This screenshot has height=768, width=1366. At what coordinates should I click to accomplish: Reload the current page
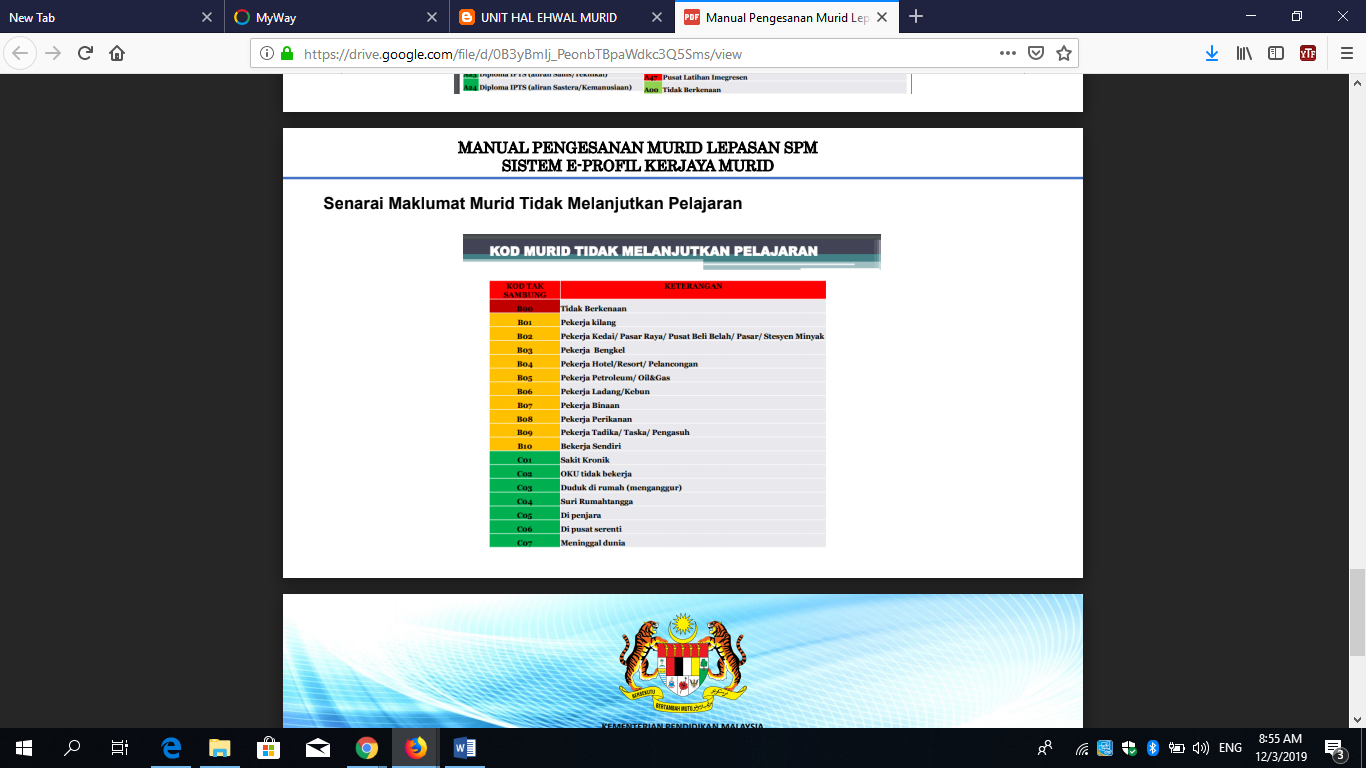pos(85,53)
